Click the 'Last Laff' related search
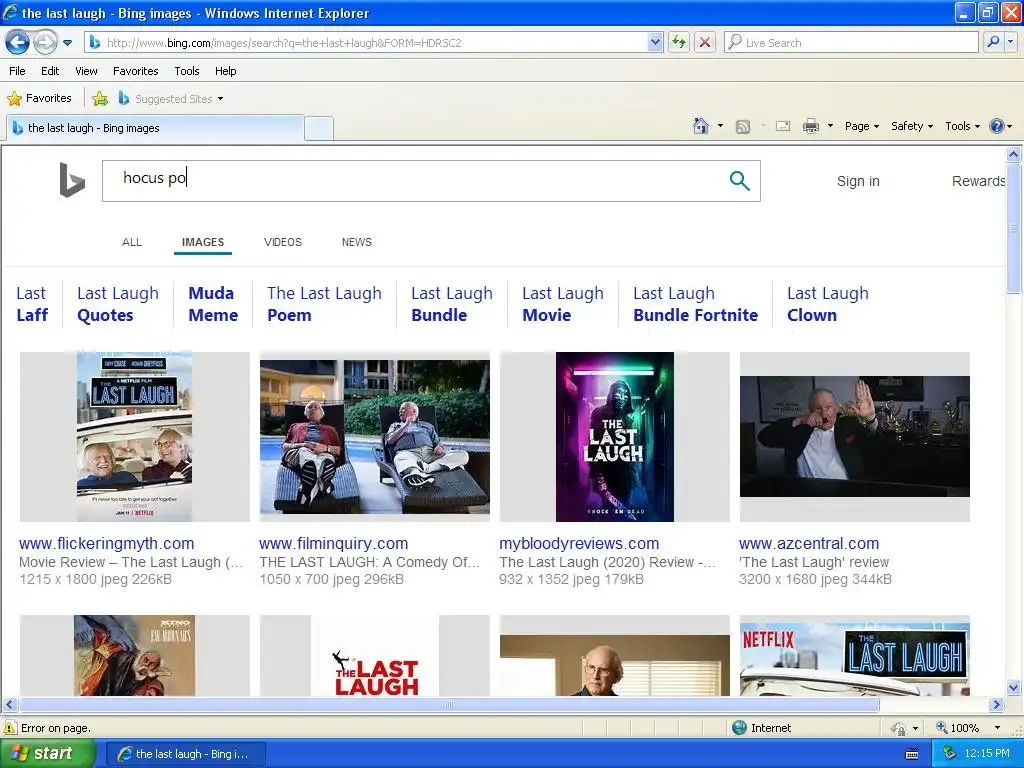This screenshot has width=1024, height=768. (x=32, y=304)
